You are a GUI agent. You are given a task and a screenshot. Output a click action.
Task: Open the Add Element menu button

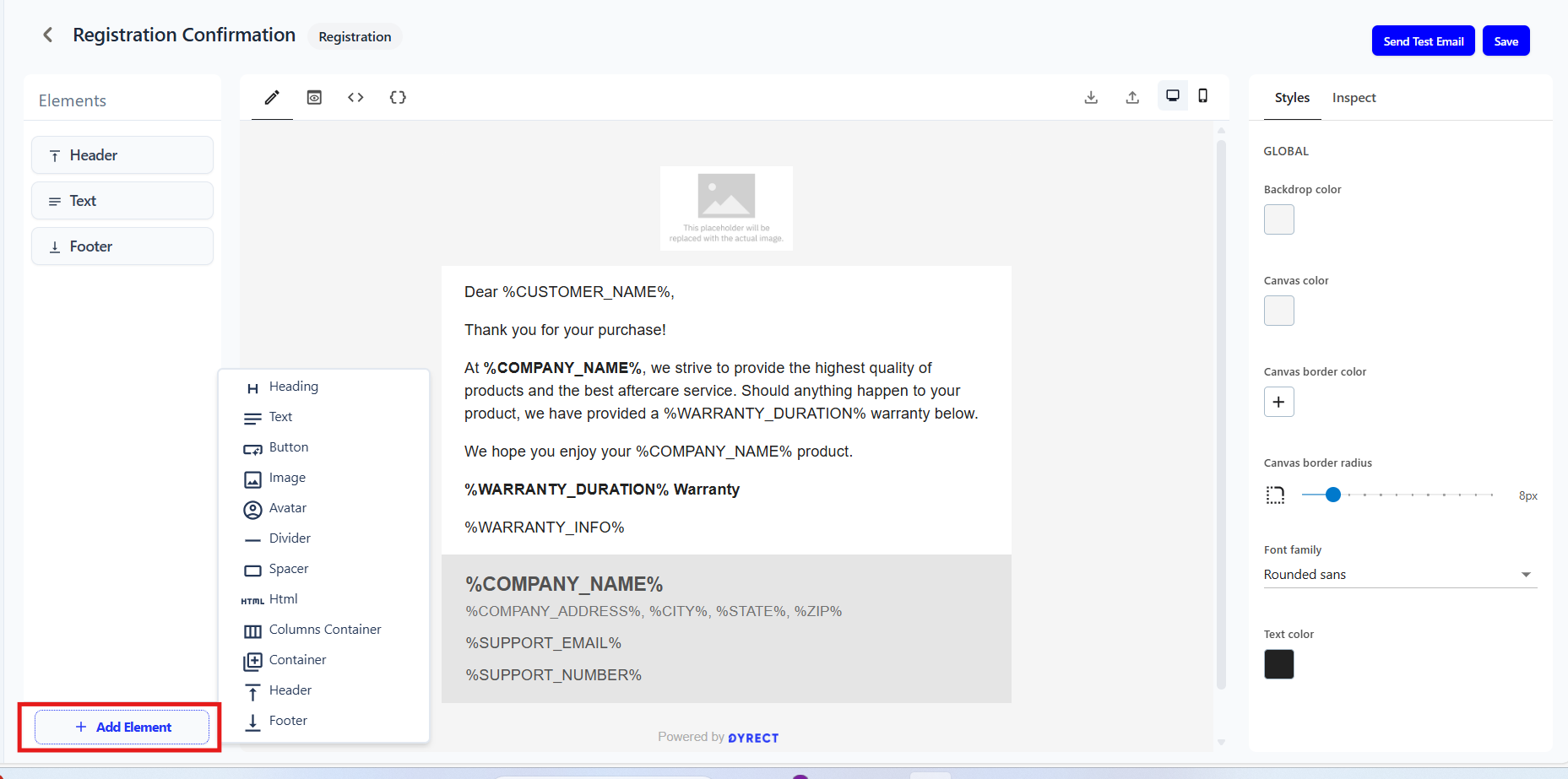pyautogui.click(x=122, y=727)
